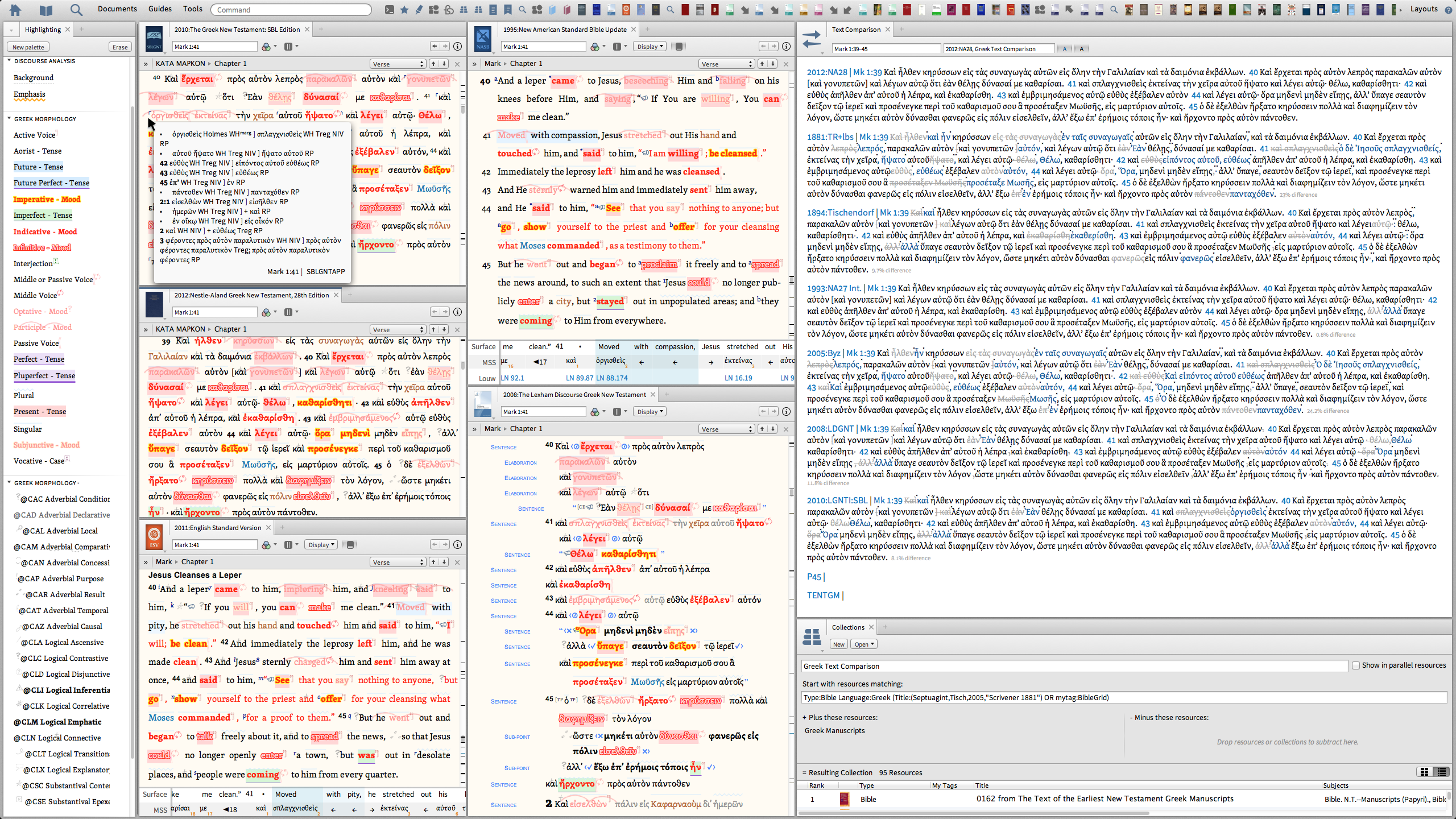Switch resulting collection to grid view
This screenshot has height=819, width=1456.
pos(1424,772)
